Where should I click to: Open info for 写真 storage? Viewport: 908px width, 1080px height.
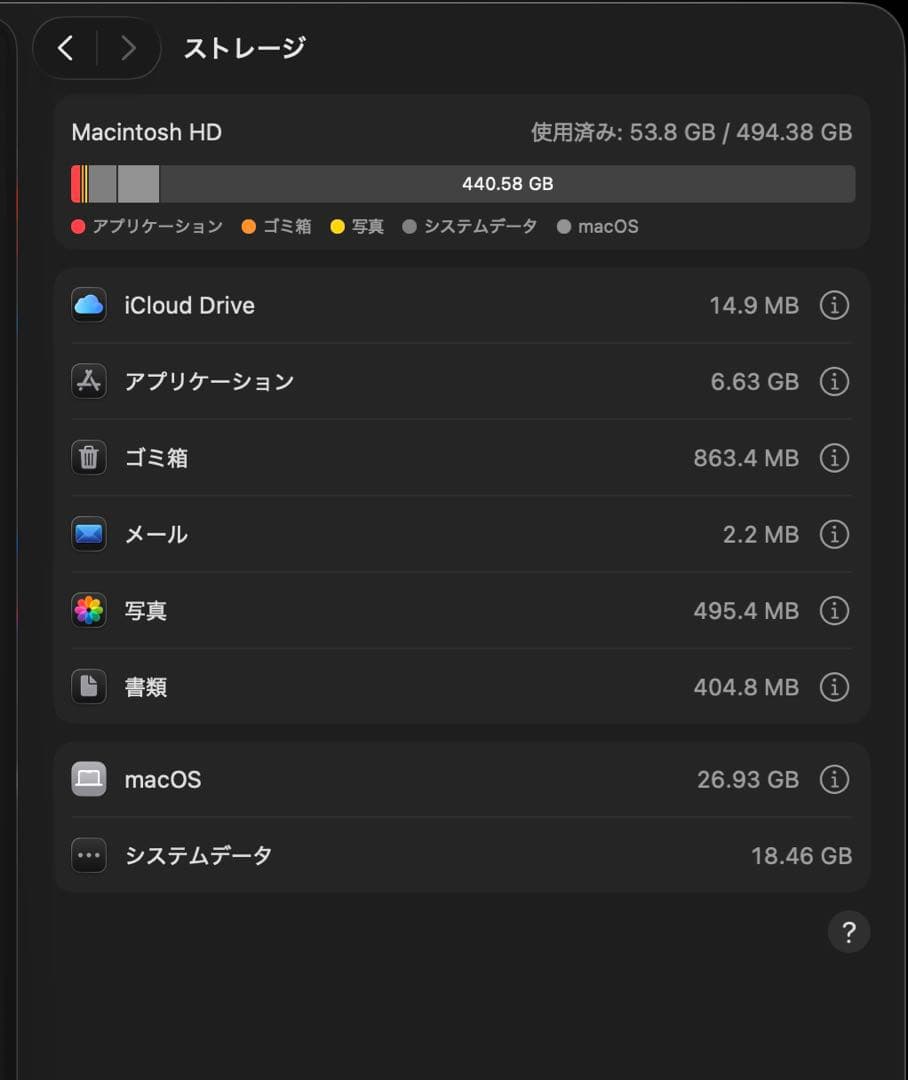[x=834, y=610]
